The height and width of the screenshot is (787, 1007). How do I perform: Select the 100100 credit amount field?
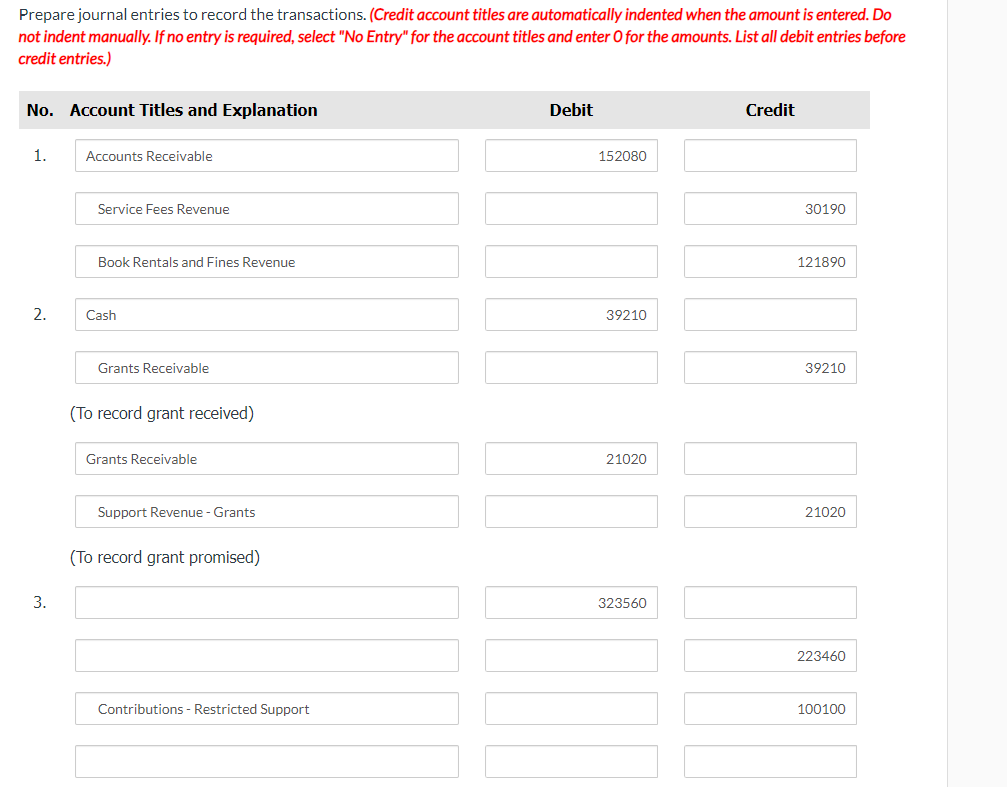tap(769, 708)
